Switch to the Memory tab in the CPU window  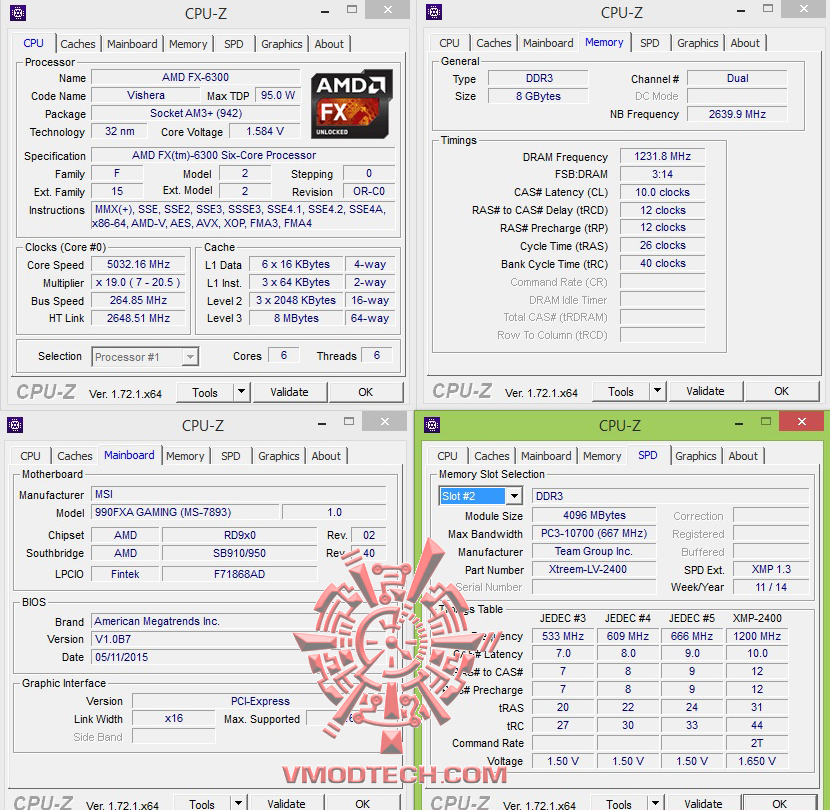(x=188, y=44)
